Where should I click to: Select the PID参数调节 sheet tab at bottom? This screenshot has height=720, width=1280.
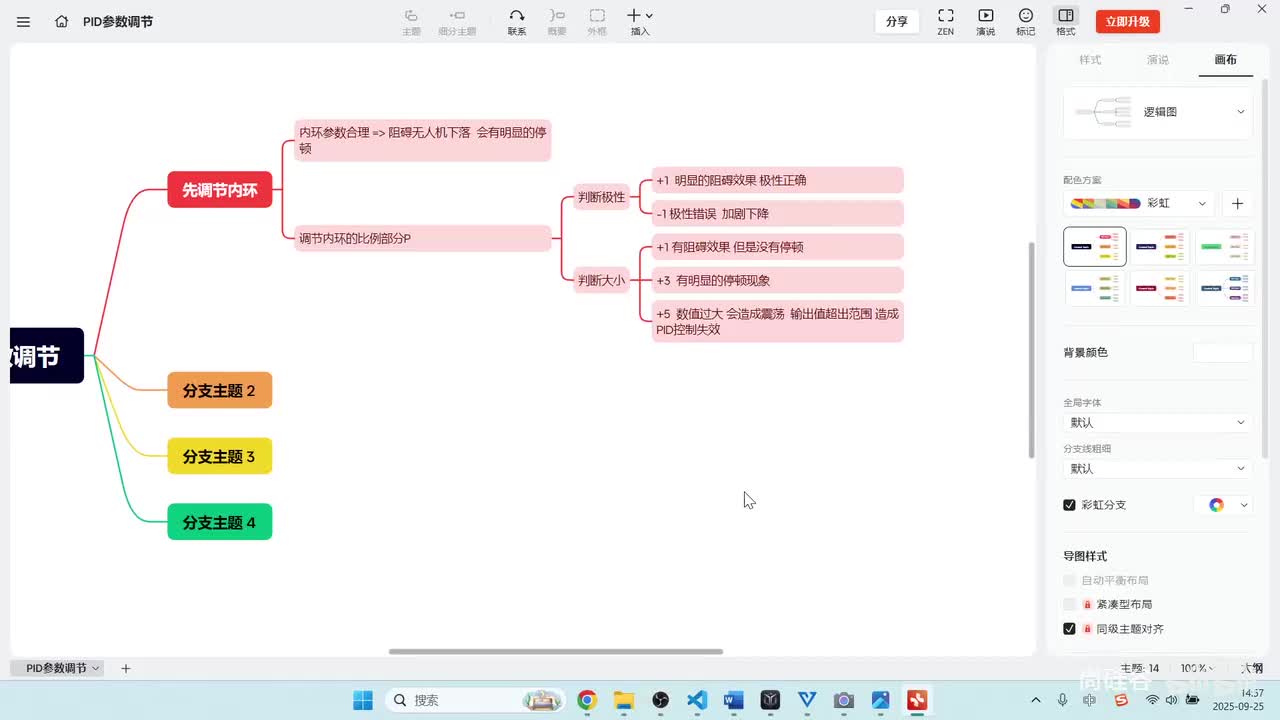63,668
